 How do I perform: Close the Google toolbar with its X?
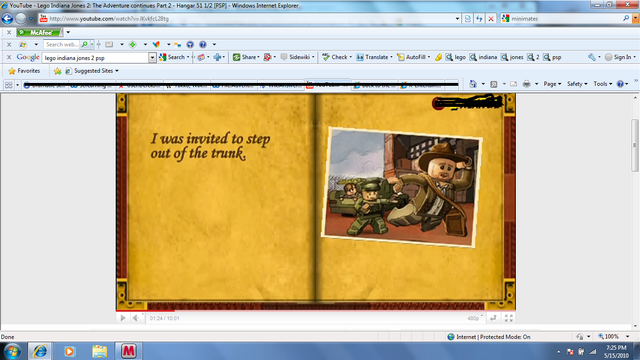pos(9,57)
